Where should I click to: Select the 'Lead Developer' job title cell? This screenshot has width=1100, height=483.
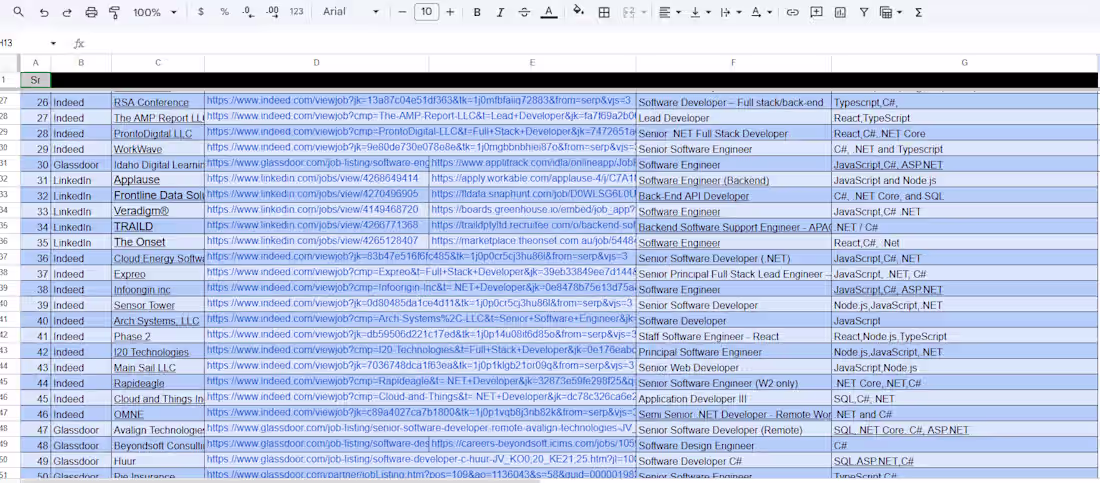tap(733, 119)
